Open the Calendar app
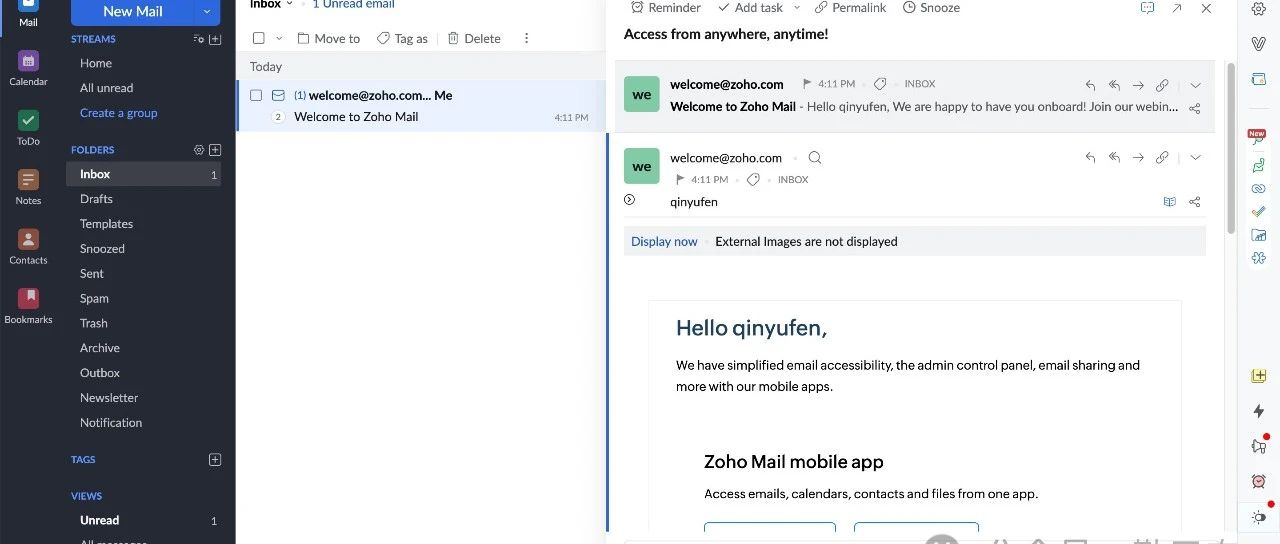 [x=28, y=68]
